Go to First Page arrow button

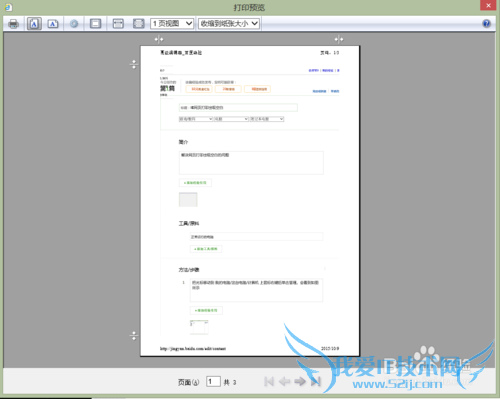click(x=269, y=381)
